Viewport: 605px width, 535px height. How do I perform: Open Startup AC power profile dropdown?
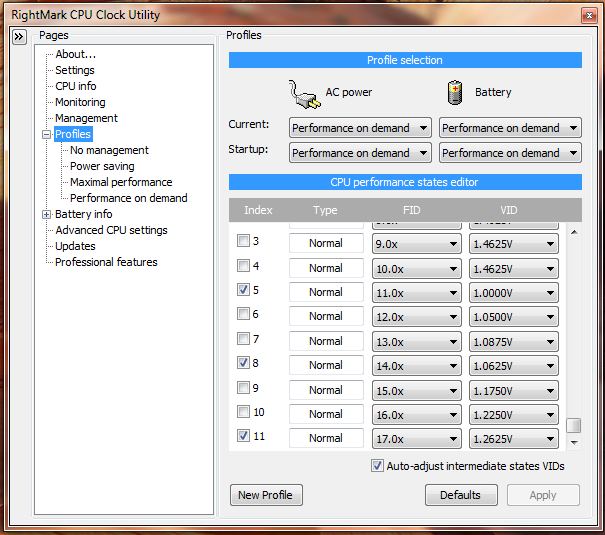tap(360, 153)
